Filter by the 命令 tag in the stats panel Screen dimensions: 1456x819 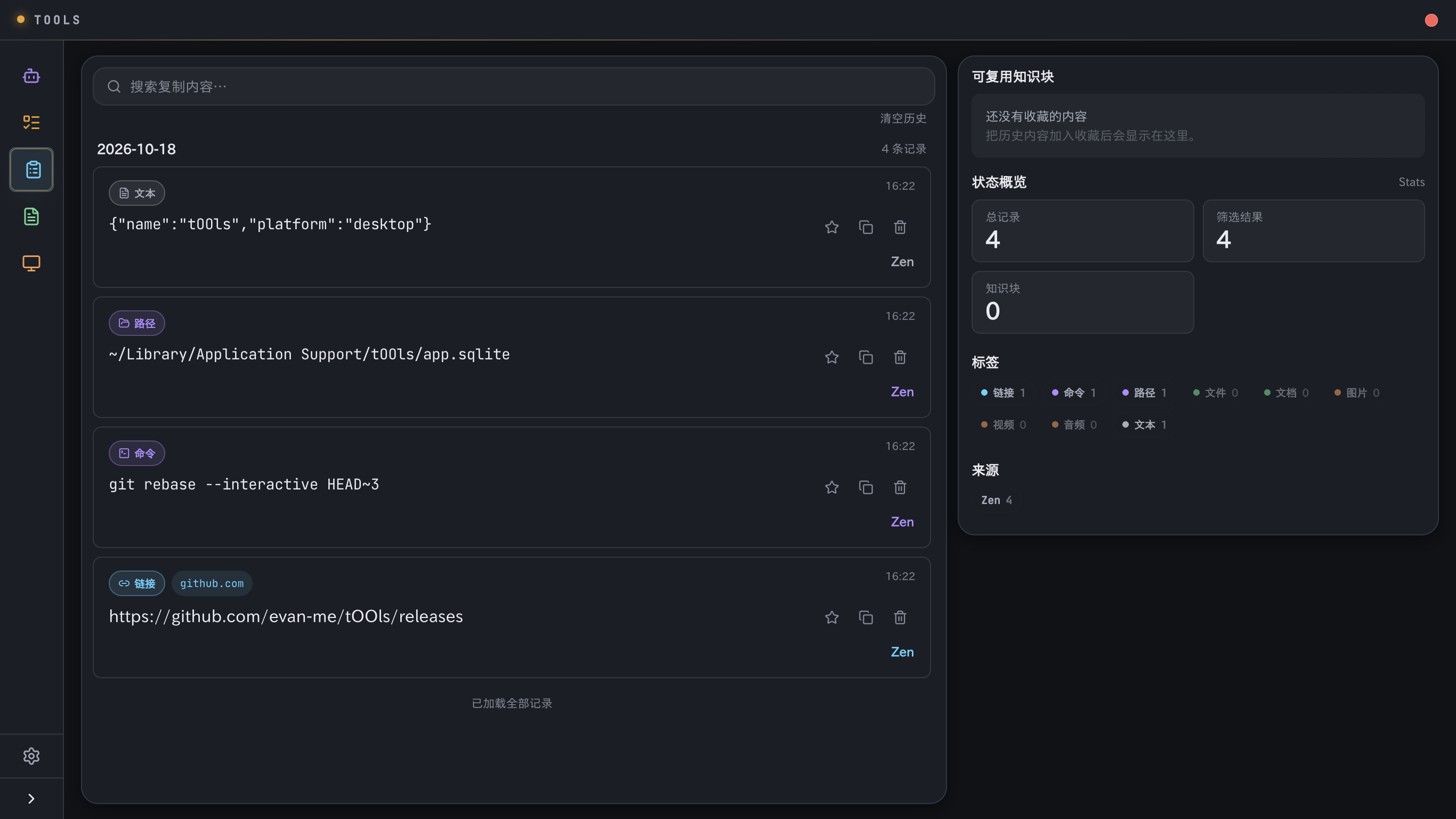[1074, 392]
